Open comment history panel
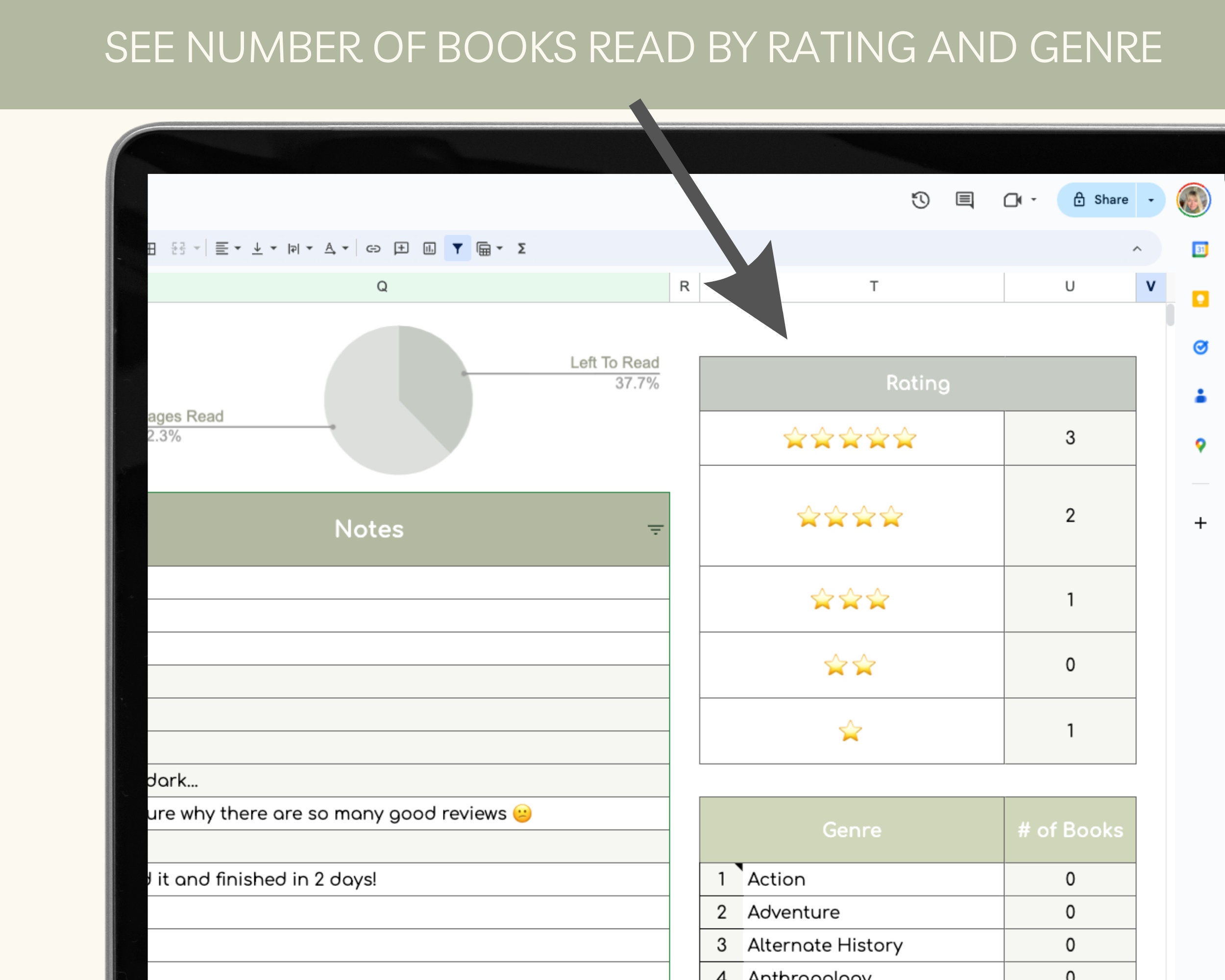 tap(964, 200)
